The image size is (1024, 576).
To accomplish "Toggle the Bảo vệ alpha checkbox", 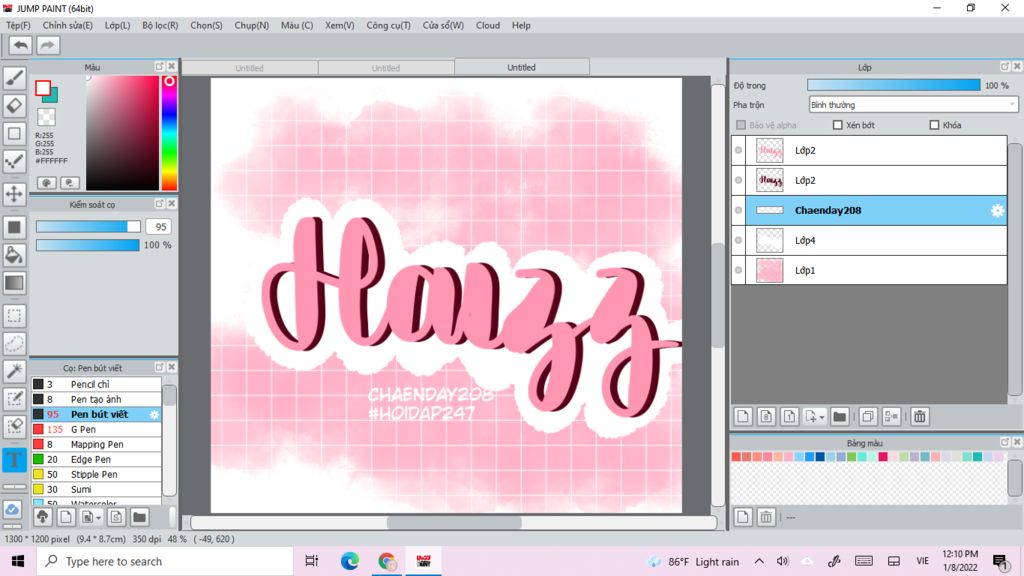I will pyautogui.click(x=741, y=125).
